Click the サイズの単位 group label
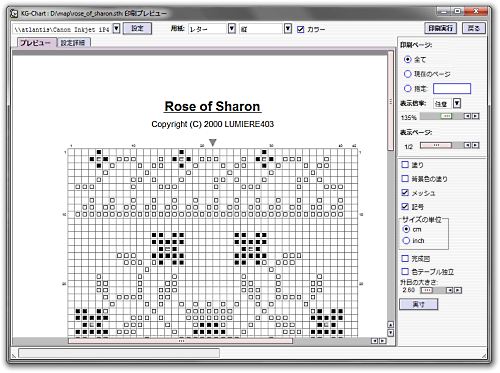The image size is (500, 373). pyautogui.click(x=421, y=220)
